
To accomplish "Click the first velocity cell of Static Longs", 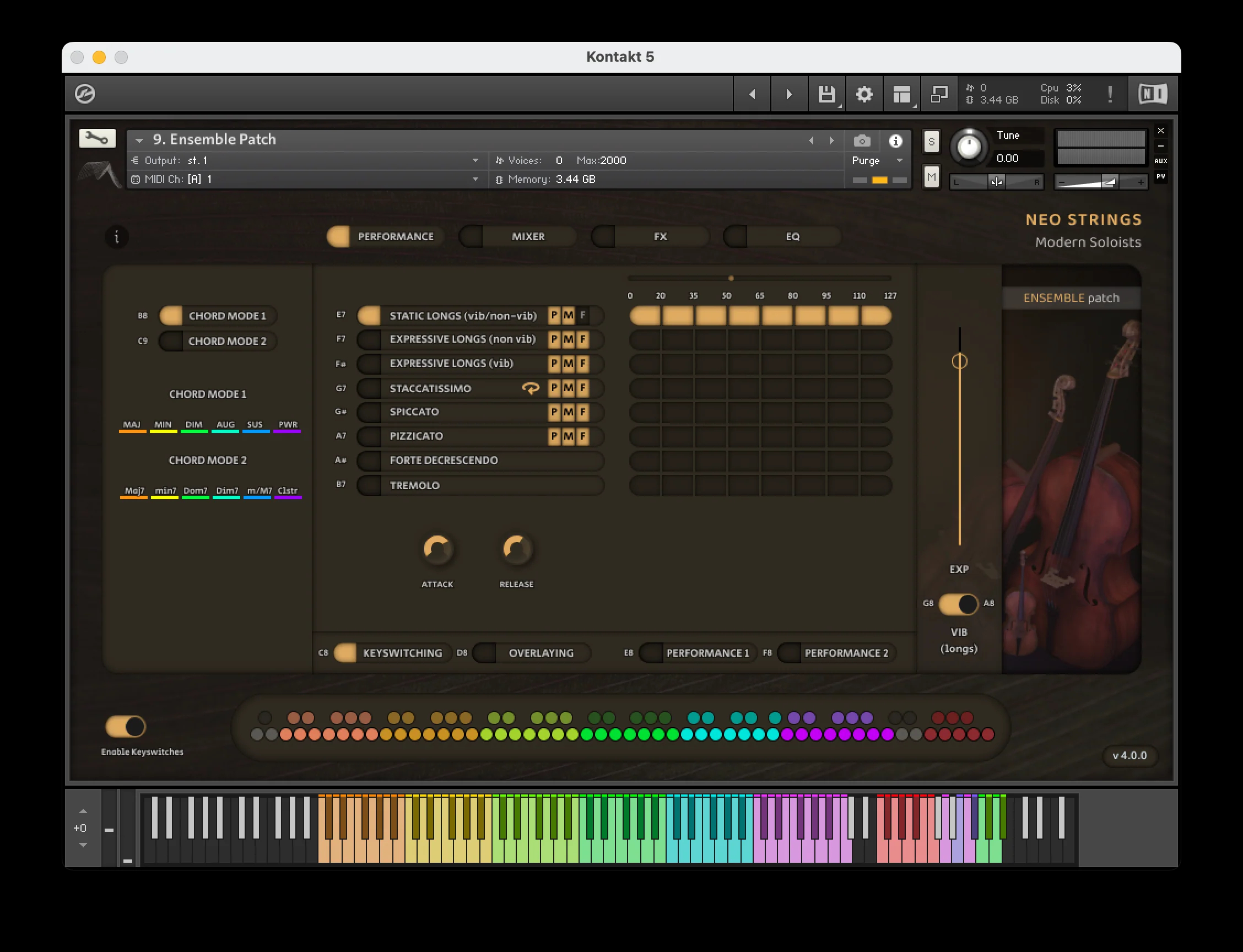I will click(x=645, y=316).
